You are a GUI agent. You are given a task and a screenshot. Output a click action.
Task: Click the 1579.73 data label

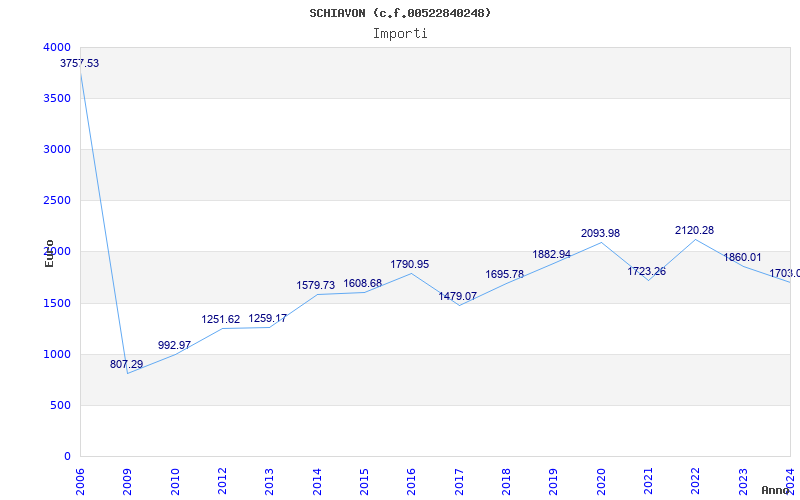(x=316, y=285)
